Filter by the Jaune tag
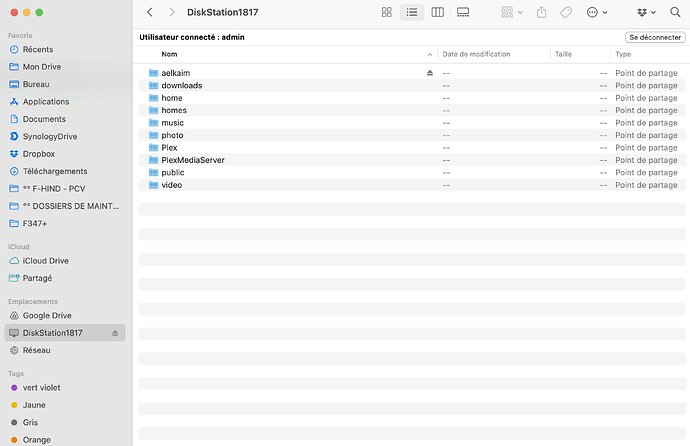Image resolution: width=690 pixels, height=446 pixels. coord(65,405)
